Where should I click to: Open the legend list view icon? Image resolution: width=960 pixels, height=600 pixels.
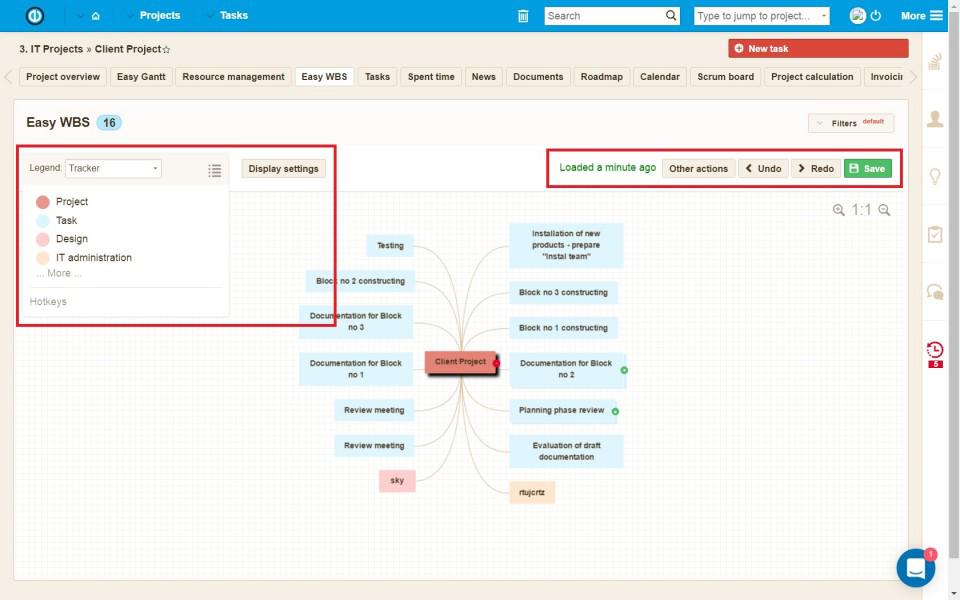point(214,170)
